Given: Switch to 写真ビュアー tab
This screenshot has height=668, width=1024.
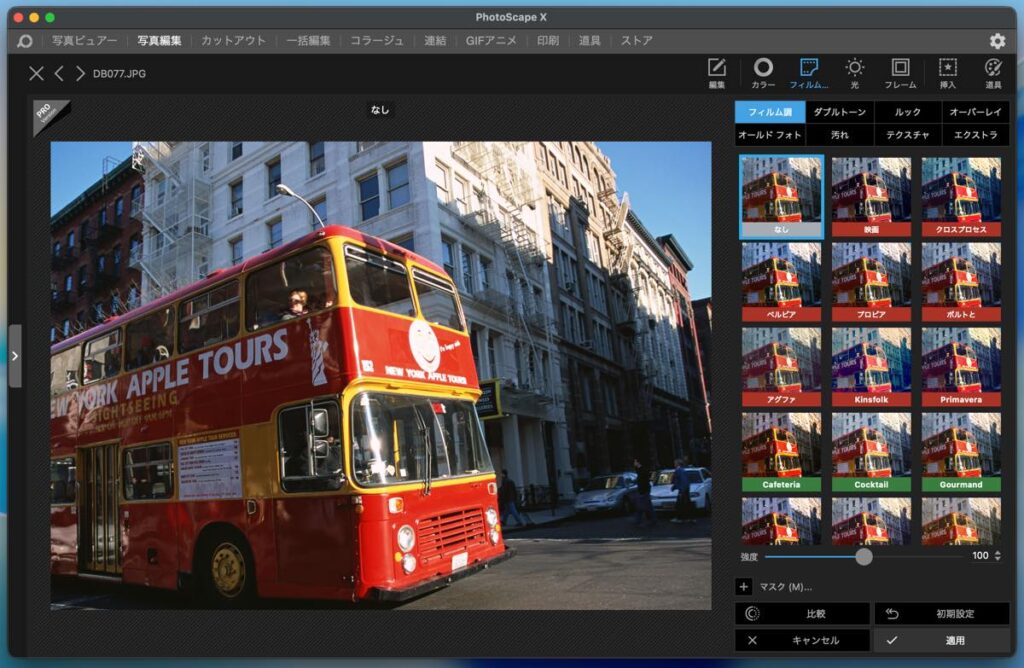Looking at the screenshot, I should (x=84, y=40).
